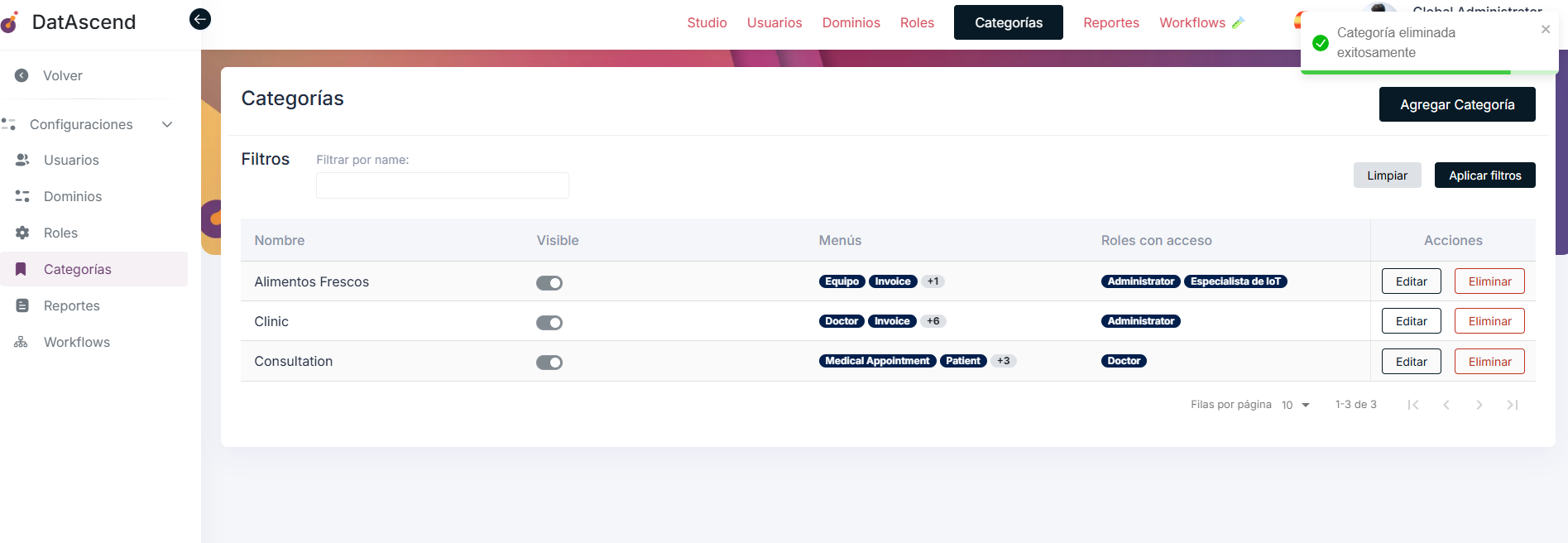This screenshot has height=543, width=1568.
Task: Click the Filtrar por name input field
Action: [442, 185]
